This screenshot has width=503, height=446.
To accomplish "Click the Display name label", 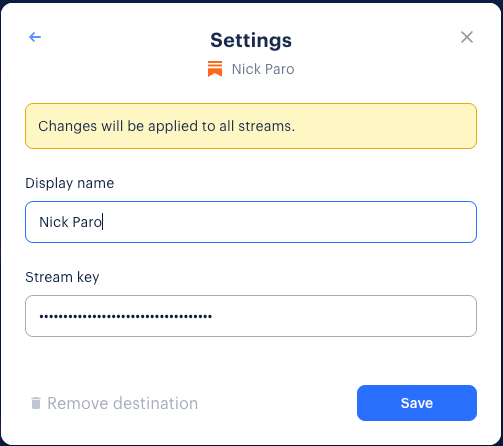I will (70, 183).
